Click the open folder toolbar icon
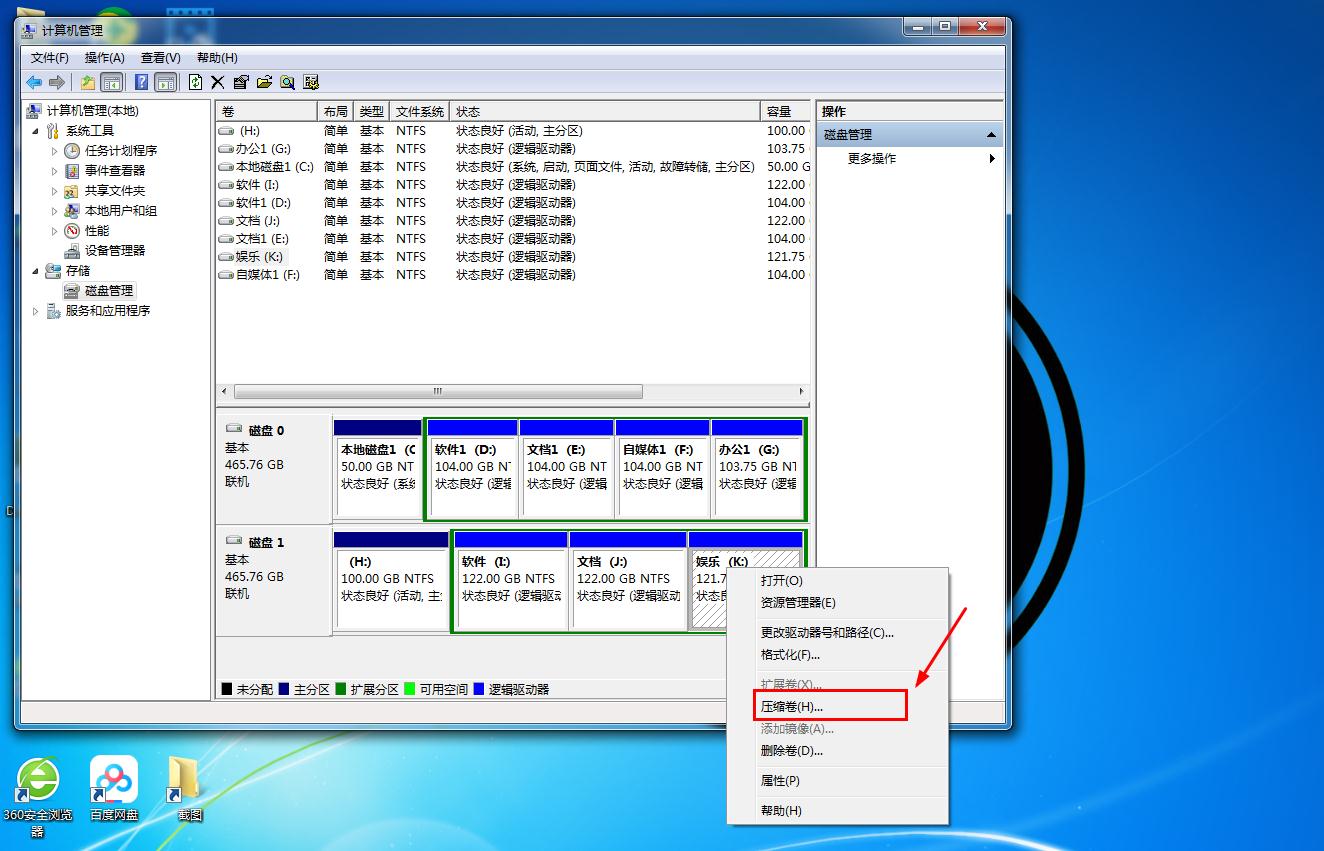Viewport: 1324px width, 851px height. tap(264, 82)
